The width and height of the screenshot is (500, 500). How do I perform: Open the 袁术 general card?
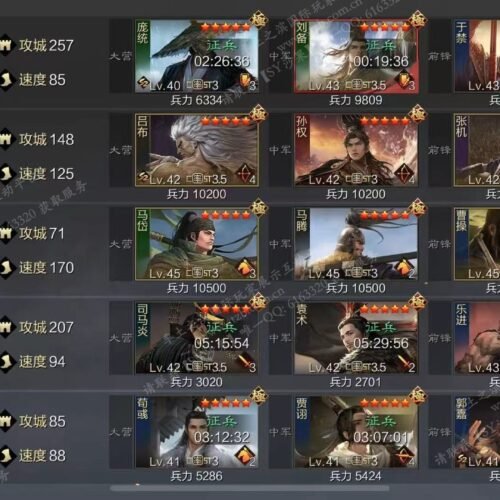[x=356, y=338]
